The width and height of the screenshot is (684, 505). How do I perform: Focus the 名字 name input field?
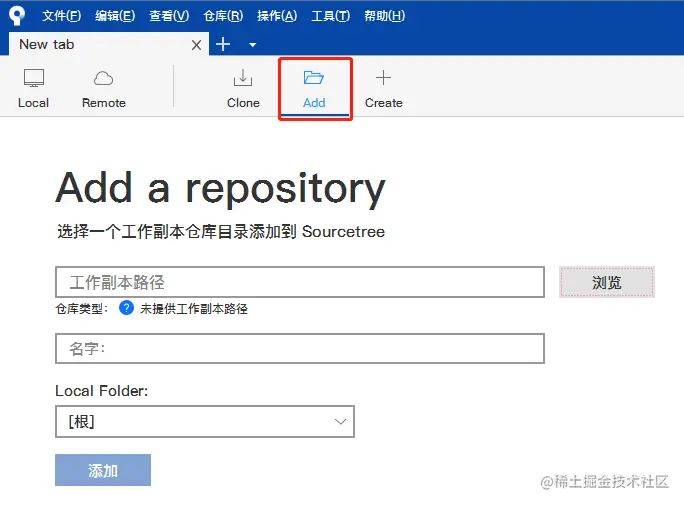[300, 348]
